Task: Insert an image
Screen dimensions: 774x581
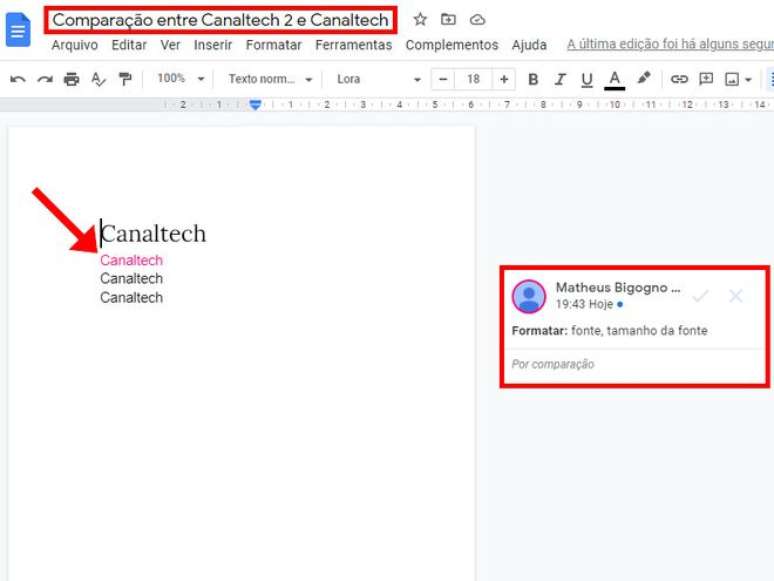Action: [732, 79]
